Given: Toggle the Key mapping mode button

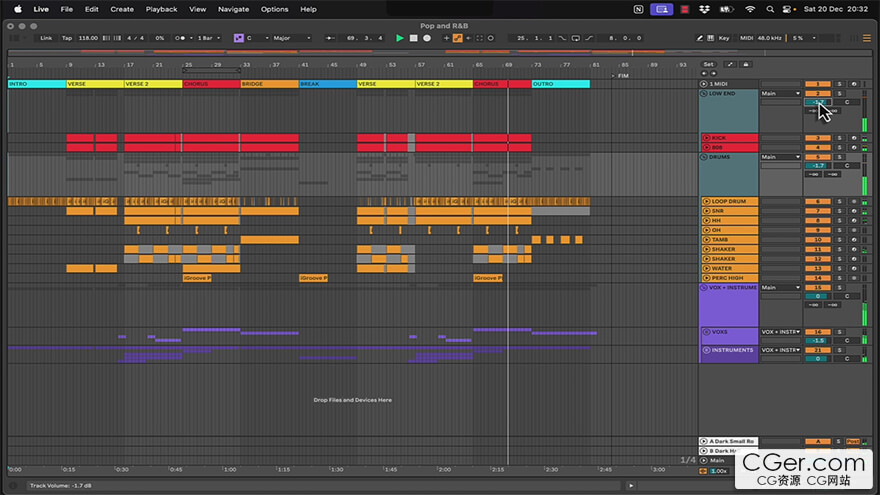Looking at the screenshot, I should point(724,38).
